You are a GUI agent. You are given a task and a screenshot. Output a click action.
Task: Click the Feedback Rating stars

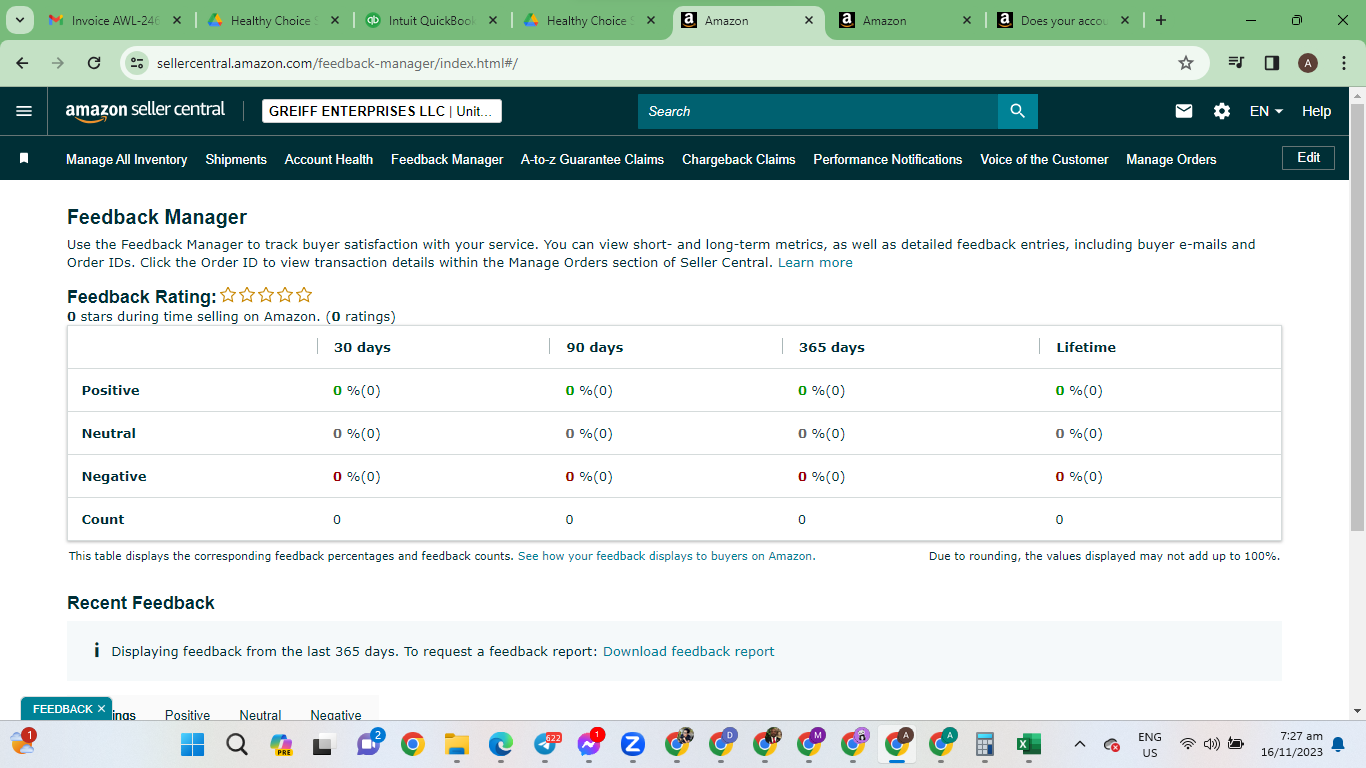(266, 295)
